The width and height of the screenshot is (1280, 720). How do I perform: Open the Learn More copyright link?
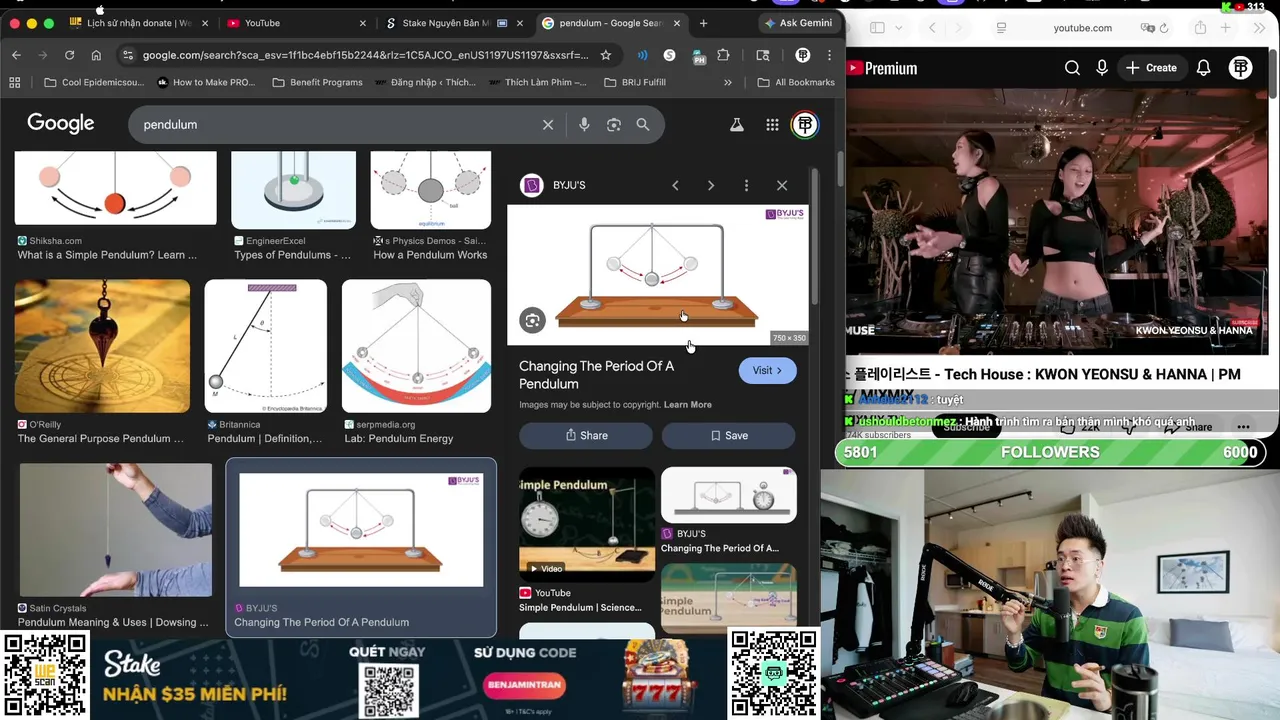(x=688, y=405)
